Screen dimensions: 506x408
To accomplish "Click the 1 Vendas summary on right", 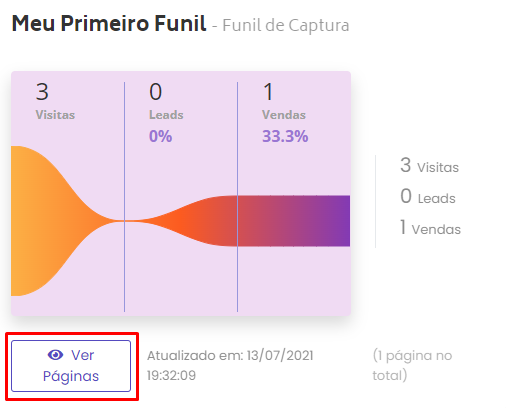I will point(430,227).
